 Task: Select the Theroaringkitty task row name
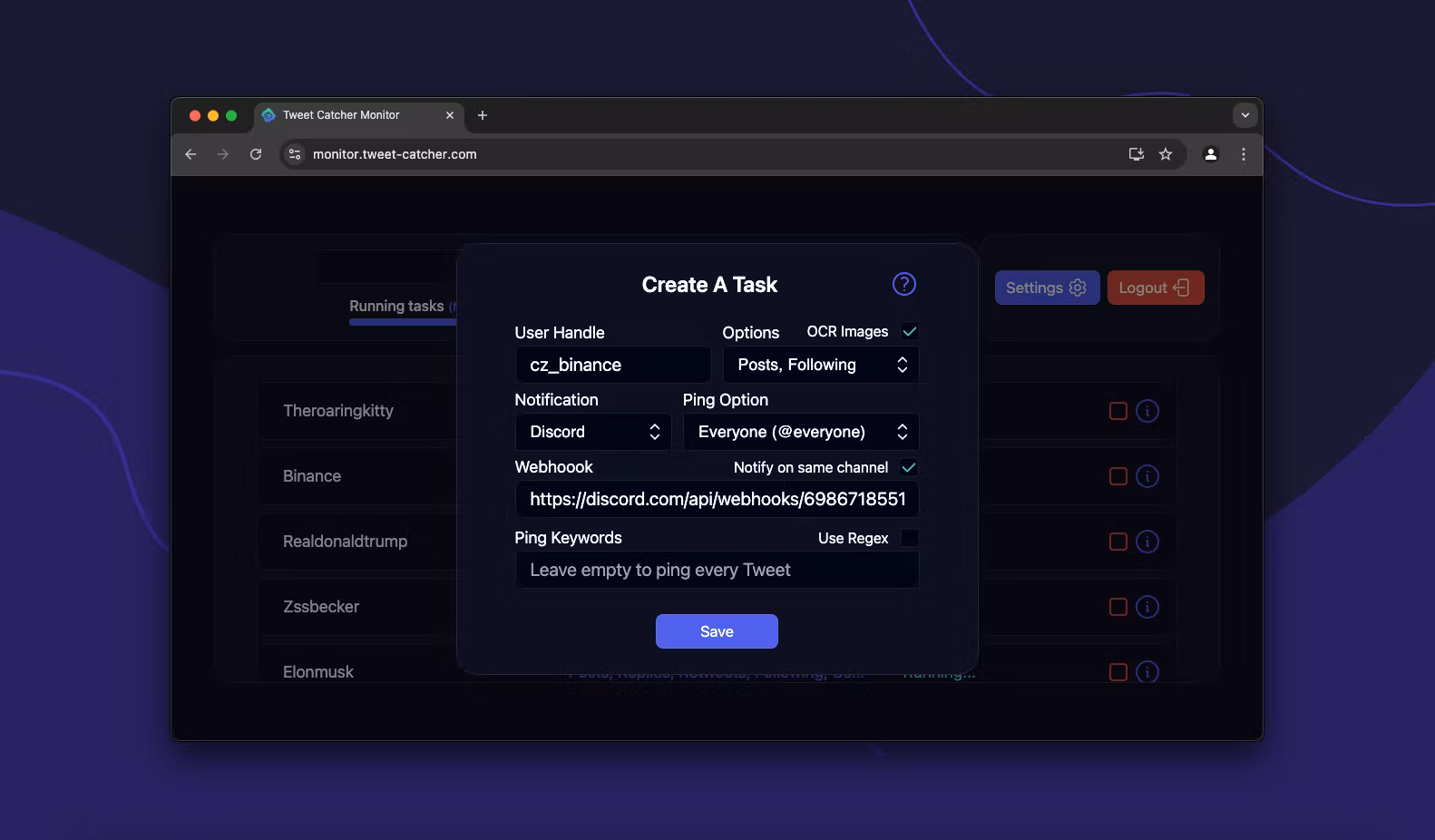(338, 411)
